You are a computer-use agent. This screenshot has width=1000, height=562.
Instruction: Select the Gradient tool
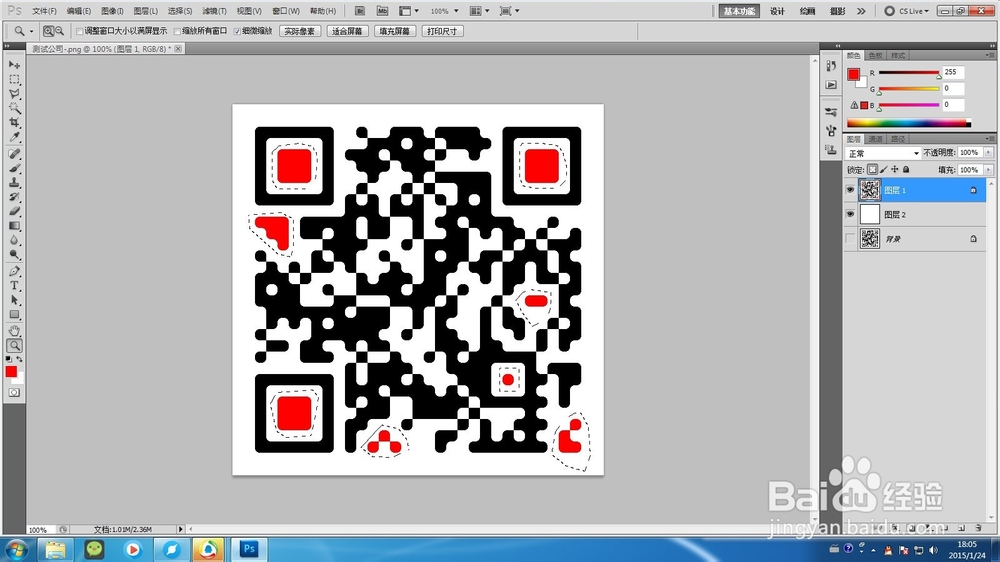(x=14, y=226)
